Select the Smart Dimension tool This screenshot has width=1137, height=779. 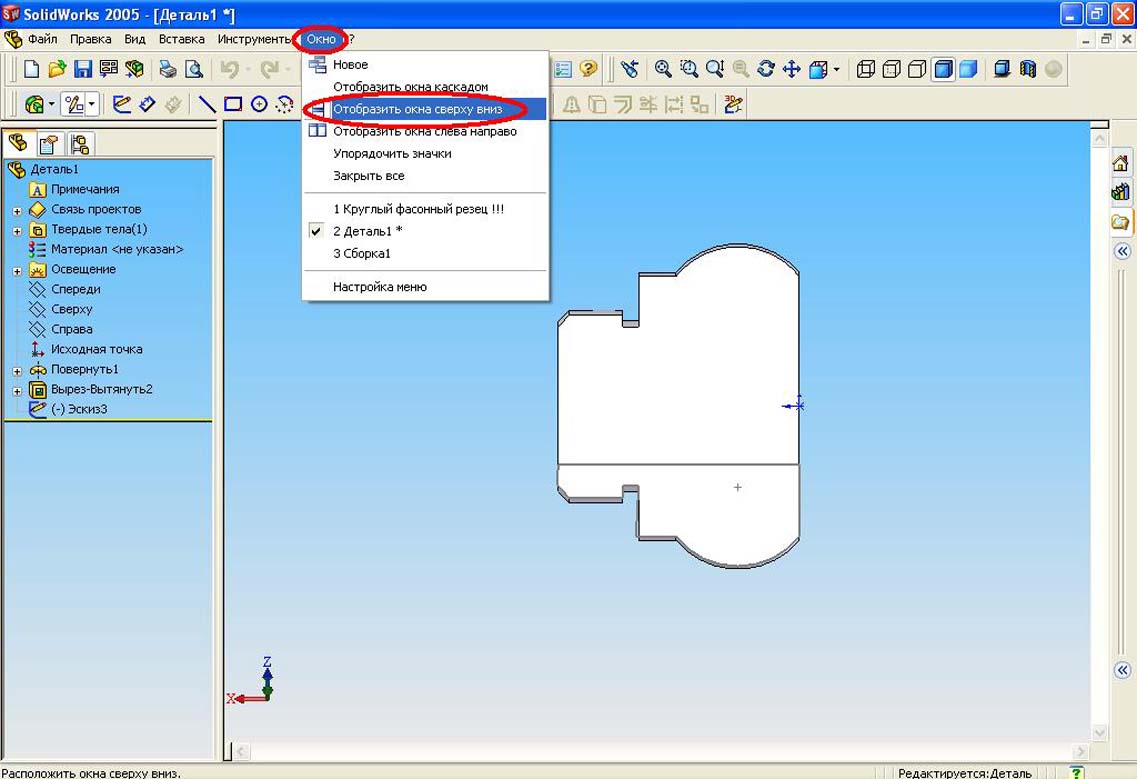[147, 104]
